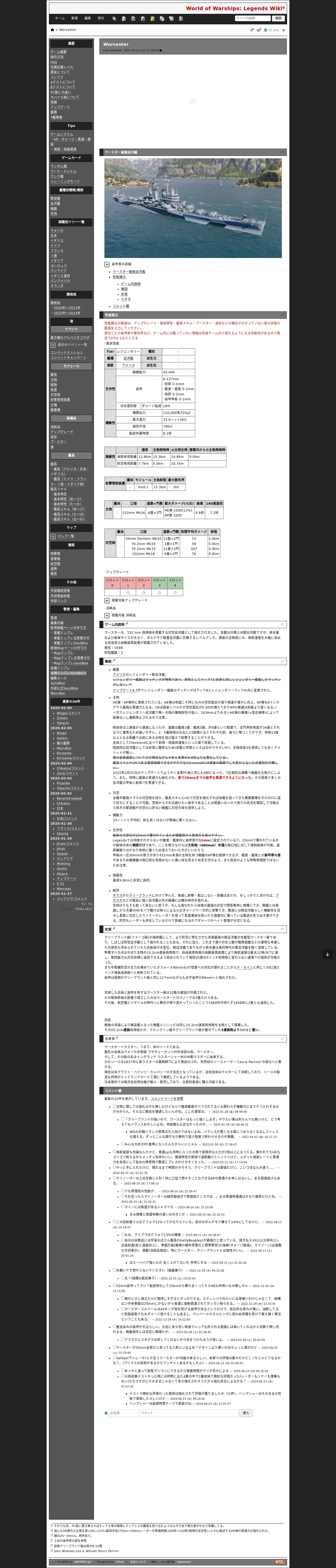
Task: Click the green Slot 3 upgrade cell
Action: click(x=159, y=583)
